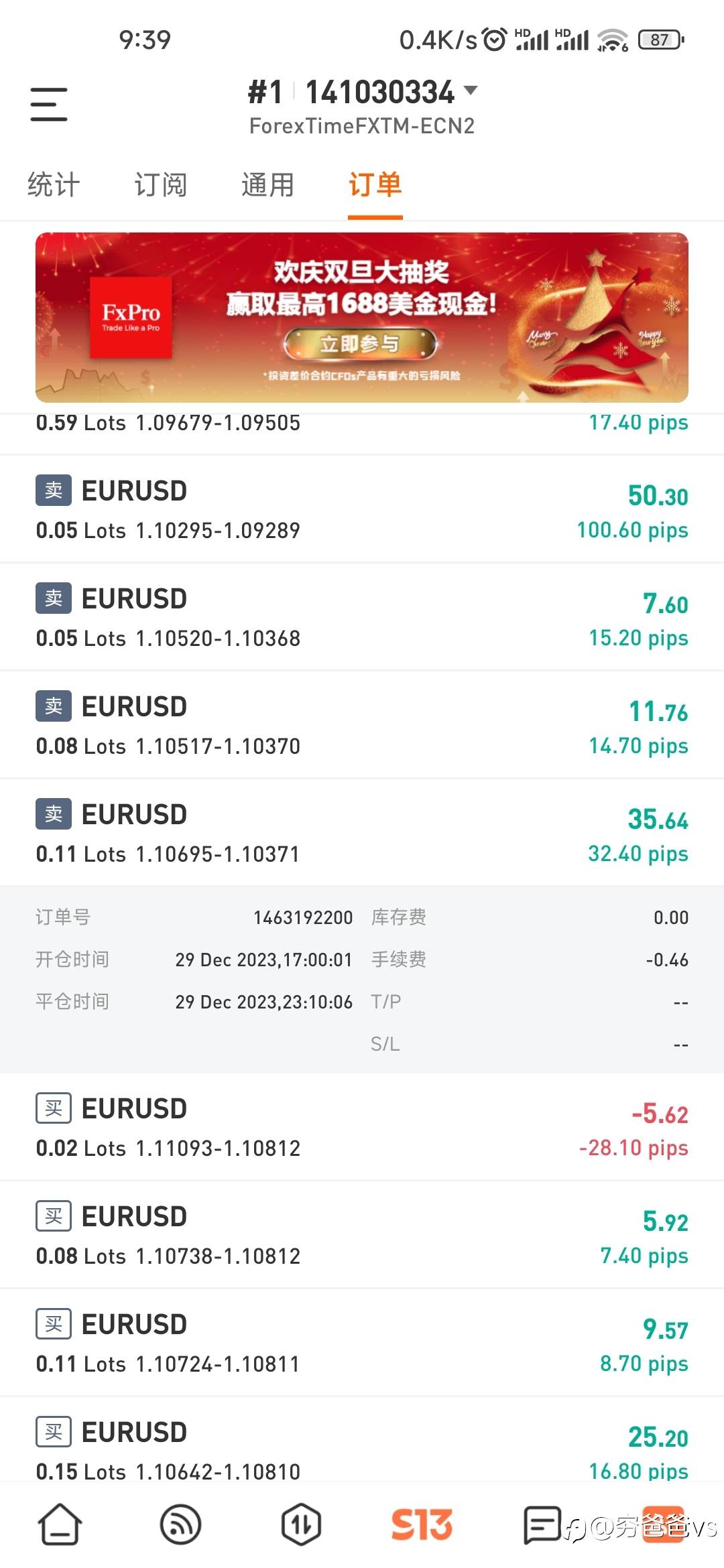Go to the Home icon
The width and height of the screenshot is (724, 1568).
tap(60, 1524)
